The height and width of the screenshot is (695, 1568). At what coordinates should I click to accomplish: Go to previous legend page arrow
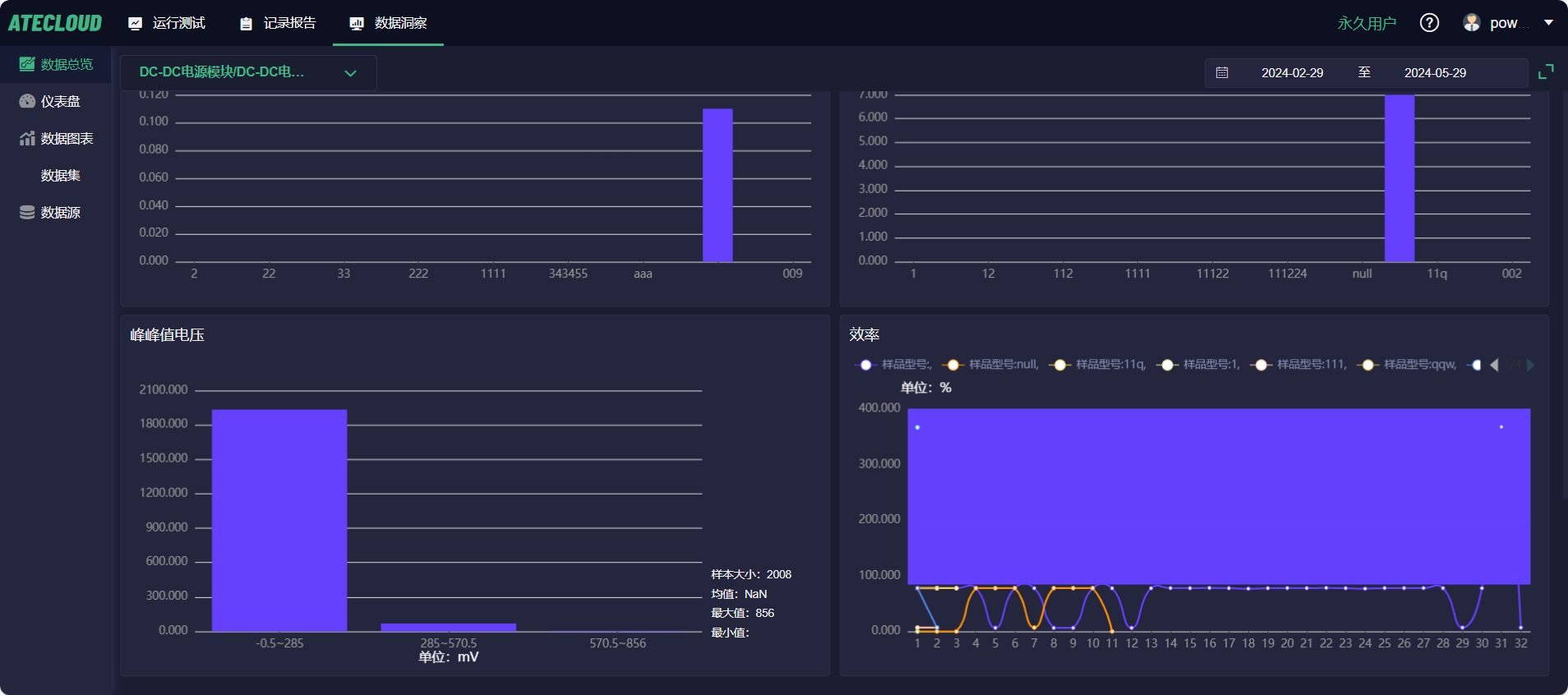click(x=1494, y=365)
